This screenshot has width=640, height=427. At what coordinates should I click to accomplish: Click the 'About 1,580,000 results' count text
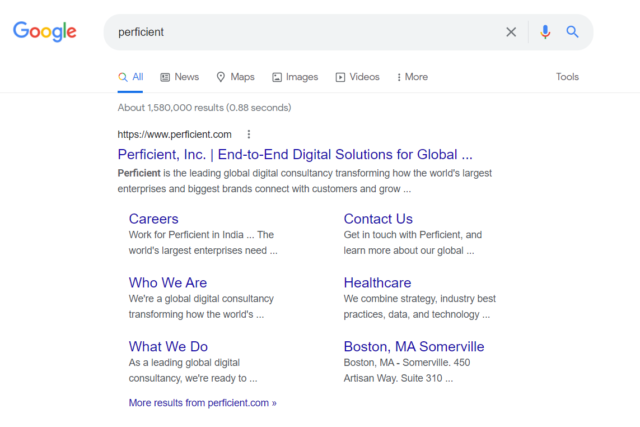[204, 107]
